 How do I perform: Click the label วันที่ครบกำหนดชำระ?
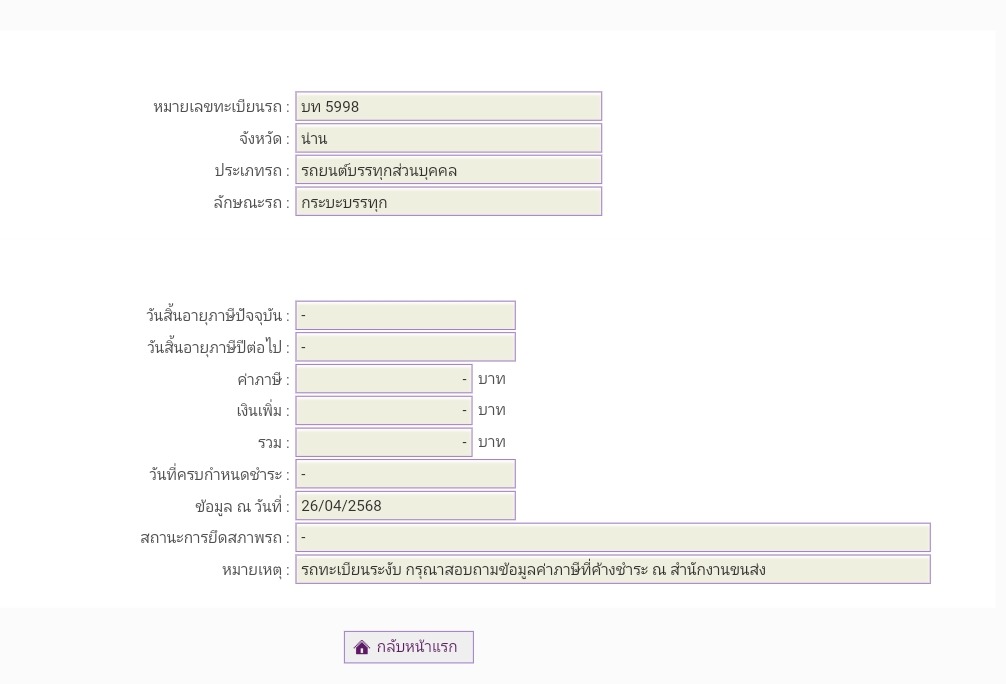[x=219, y=474]
